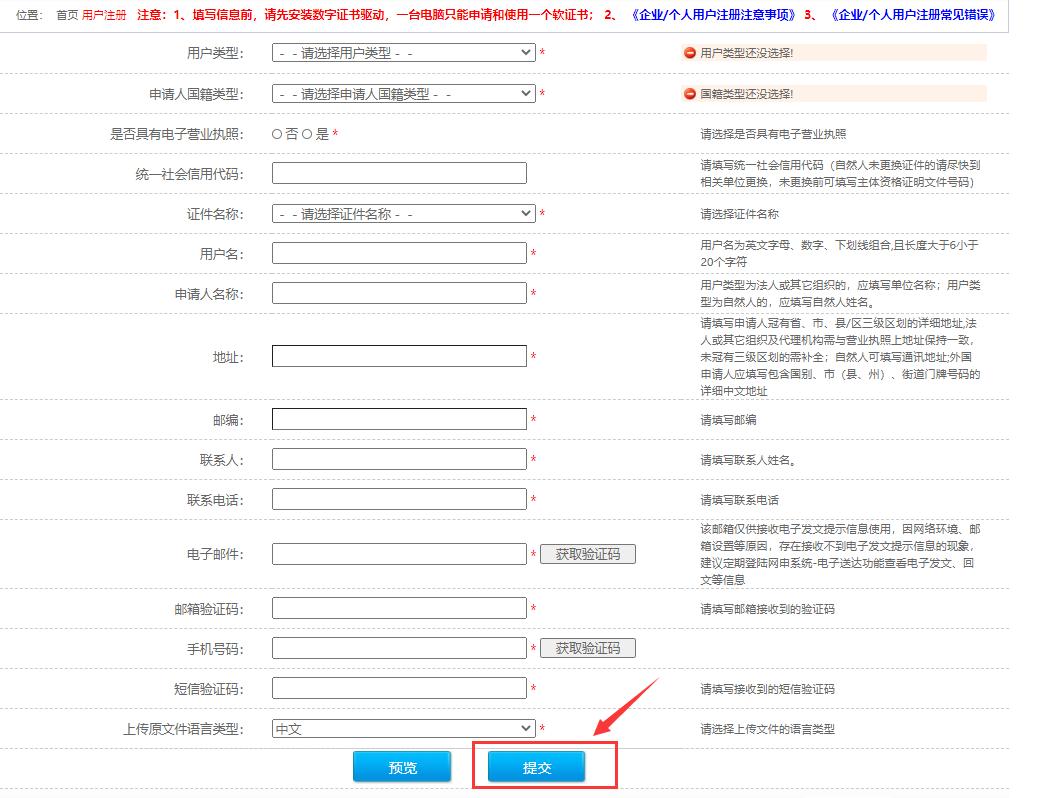The image size is (1060, 798).
Task: Click the 预览 preview button
Action: pyautogui.click(x=402, y=766)
